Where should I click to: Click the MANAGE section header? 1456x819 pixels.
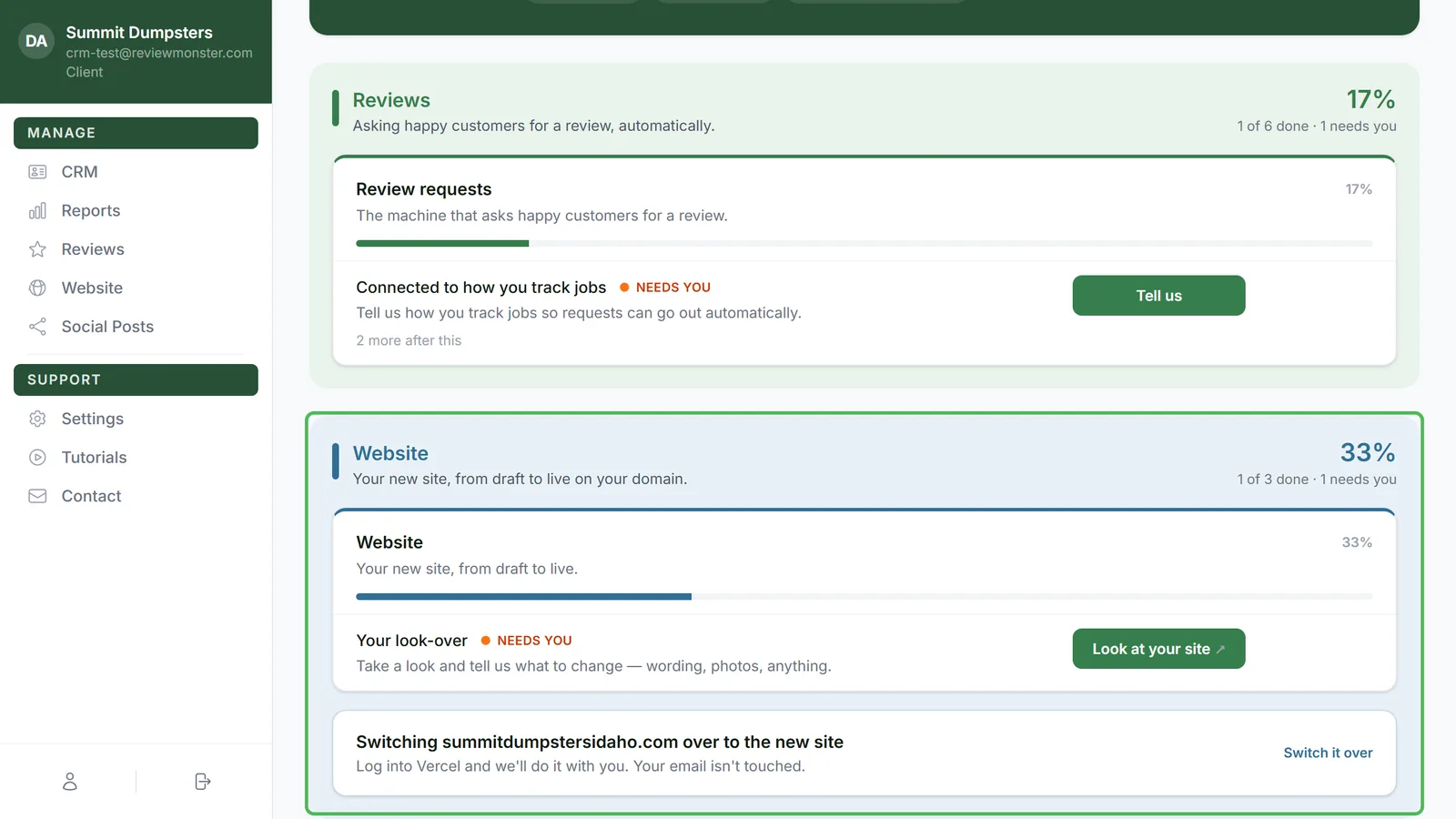click(x=136, y=133)
